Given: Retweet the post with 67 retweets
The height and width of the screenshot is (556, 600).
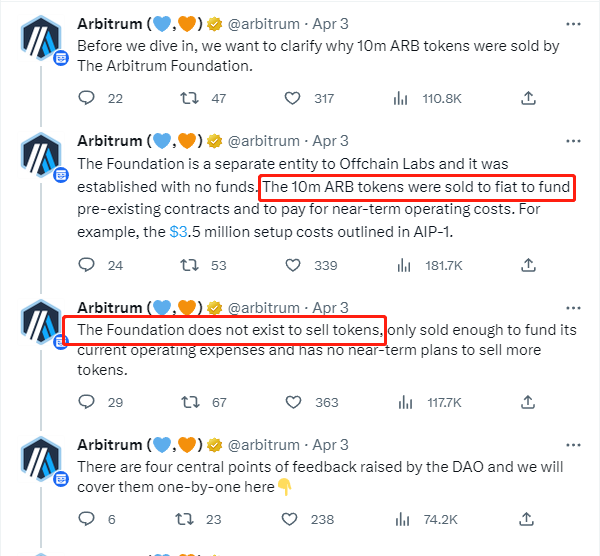Looking at the screenshot, I should (190, 402).
